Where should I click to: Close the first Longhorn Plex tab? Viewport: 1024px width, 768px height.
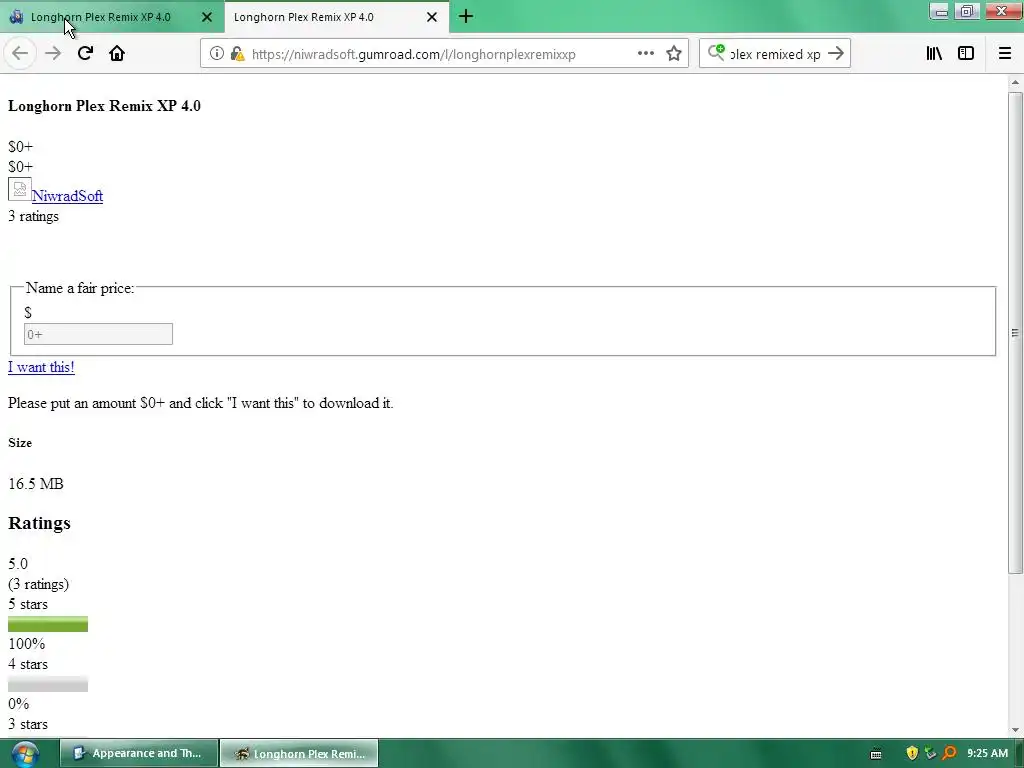[x=207, y=17]
